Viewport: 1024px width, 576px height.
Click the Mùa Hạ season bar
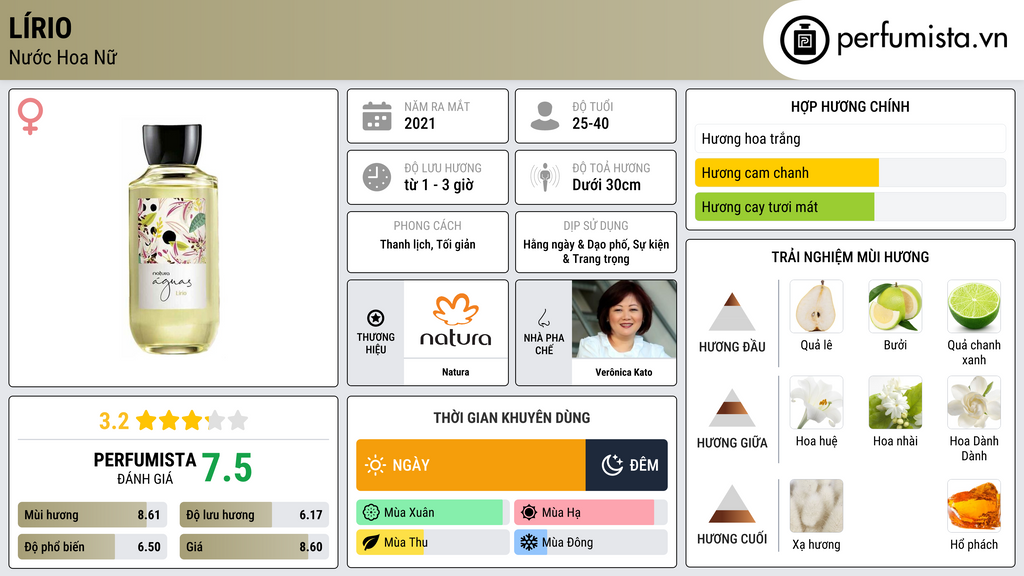click(x=591, y=513)
